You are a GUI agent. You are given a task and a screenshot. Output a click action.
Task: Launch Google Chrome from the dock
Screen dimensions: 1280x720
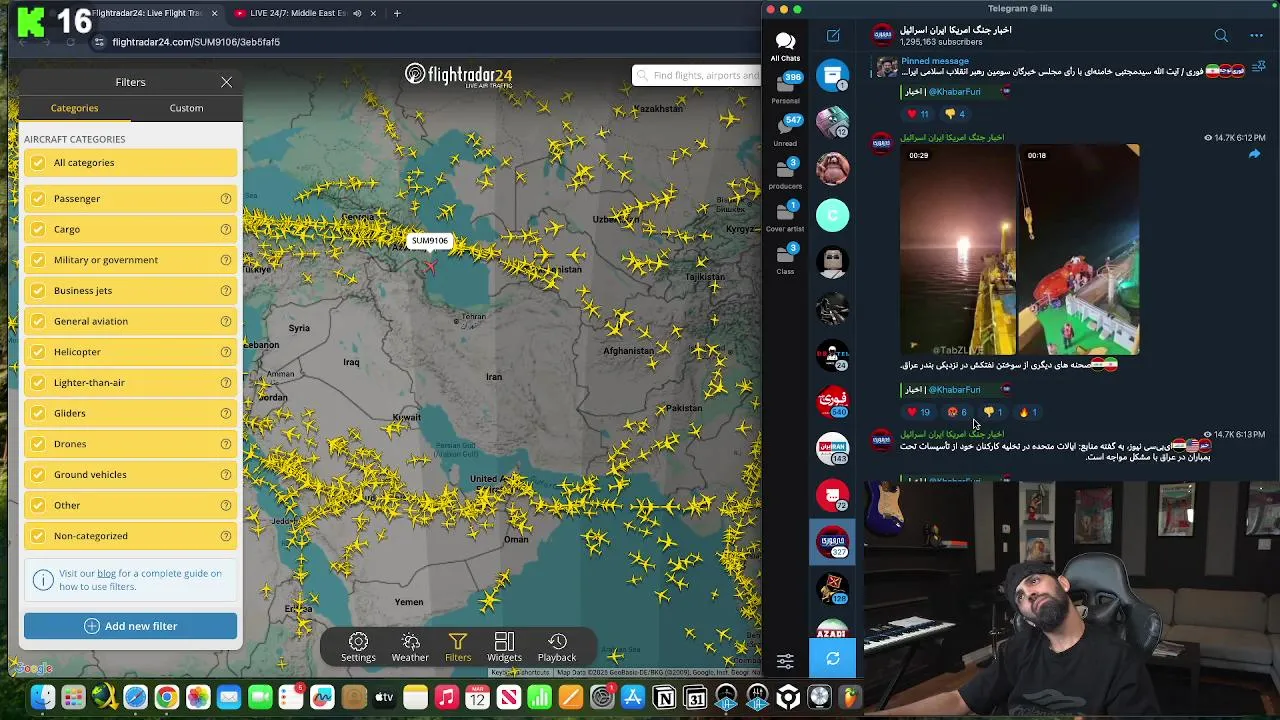pos(166,697)
